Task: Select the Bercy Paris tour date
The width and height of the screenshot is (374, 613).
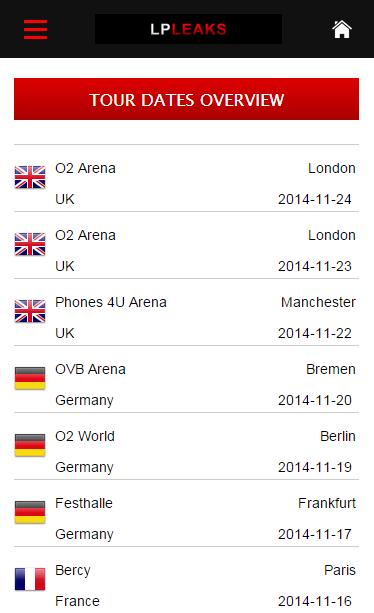Action: click(186, 580)
